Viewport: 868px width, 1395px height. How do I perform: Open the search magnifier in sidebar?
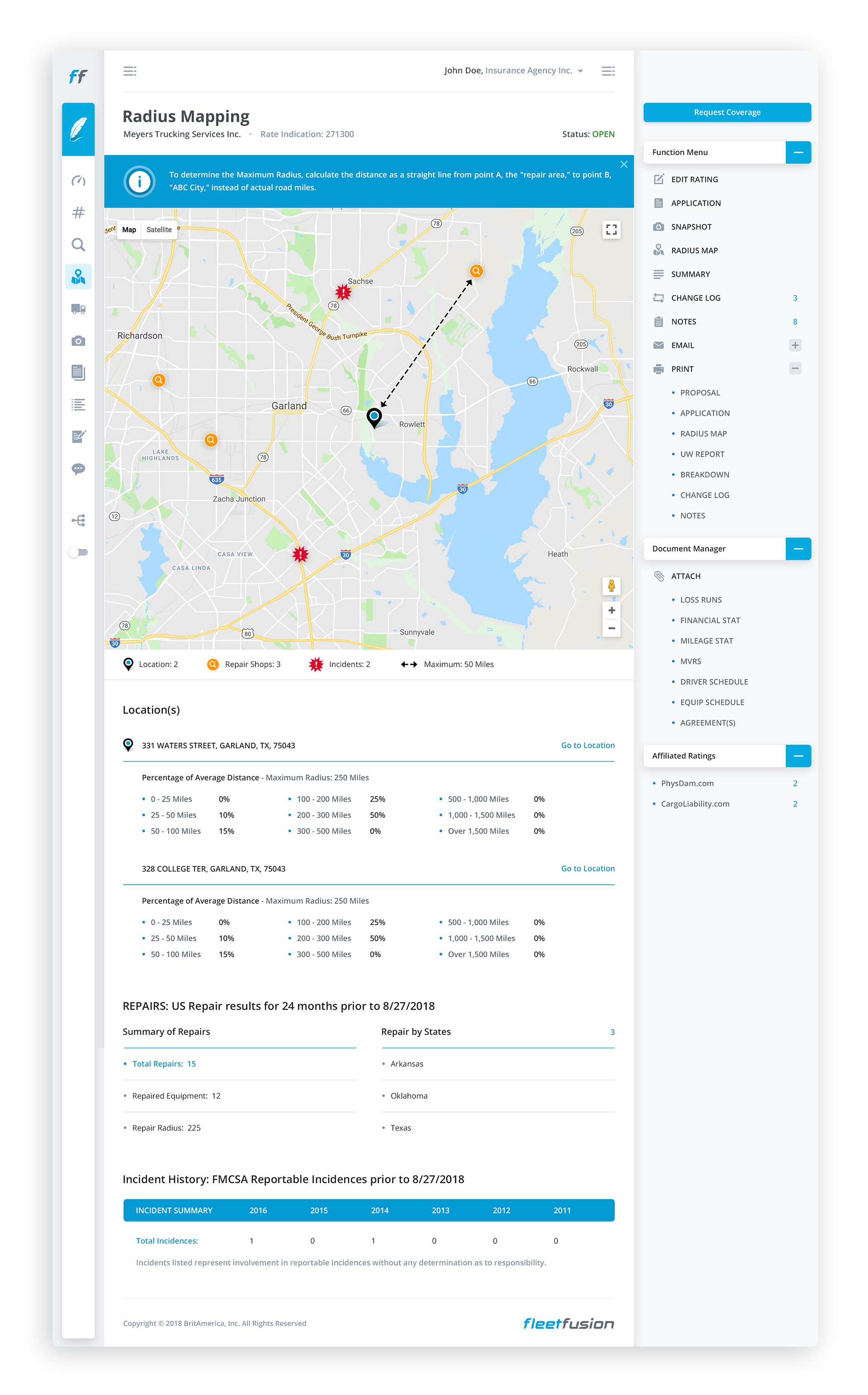coord(78,245)
